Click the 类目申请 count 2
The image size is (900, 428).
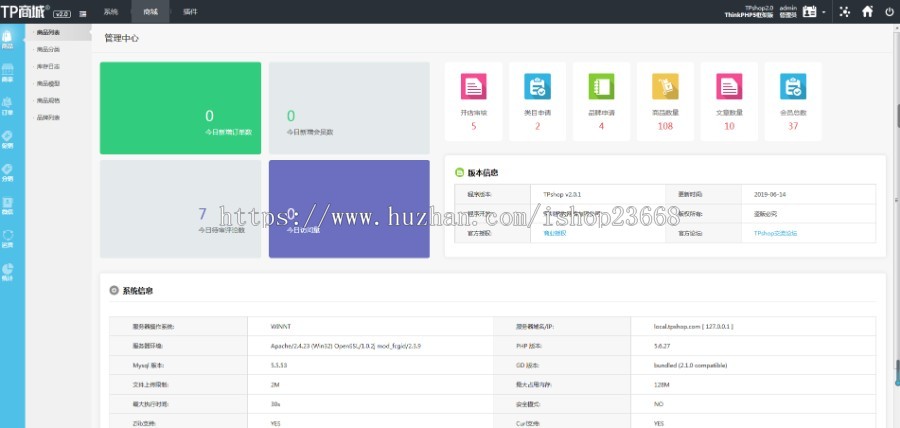point(537,126)
